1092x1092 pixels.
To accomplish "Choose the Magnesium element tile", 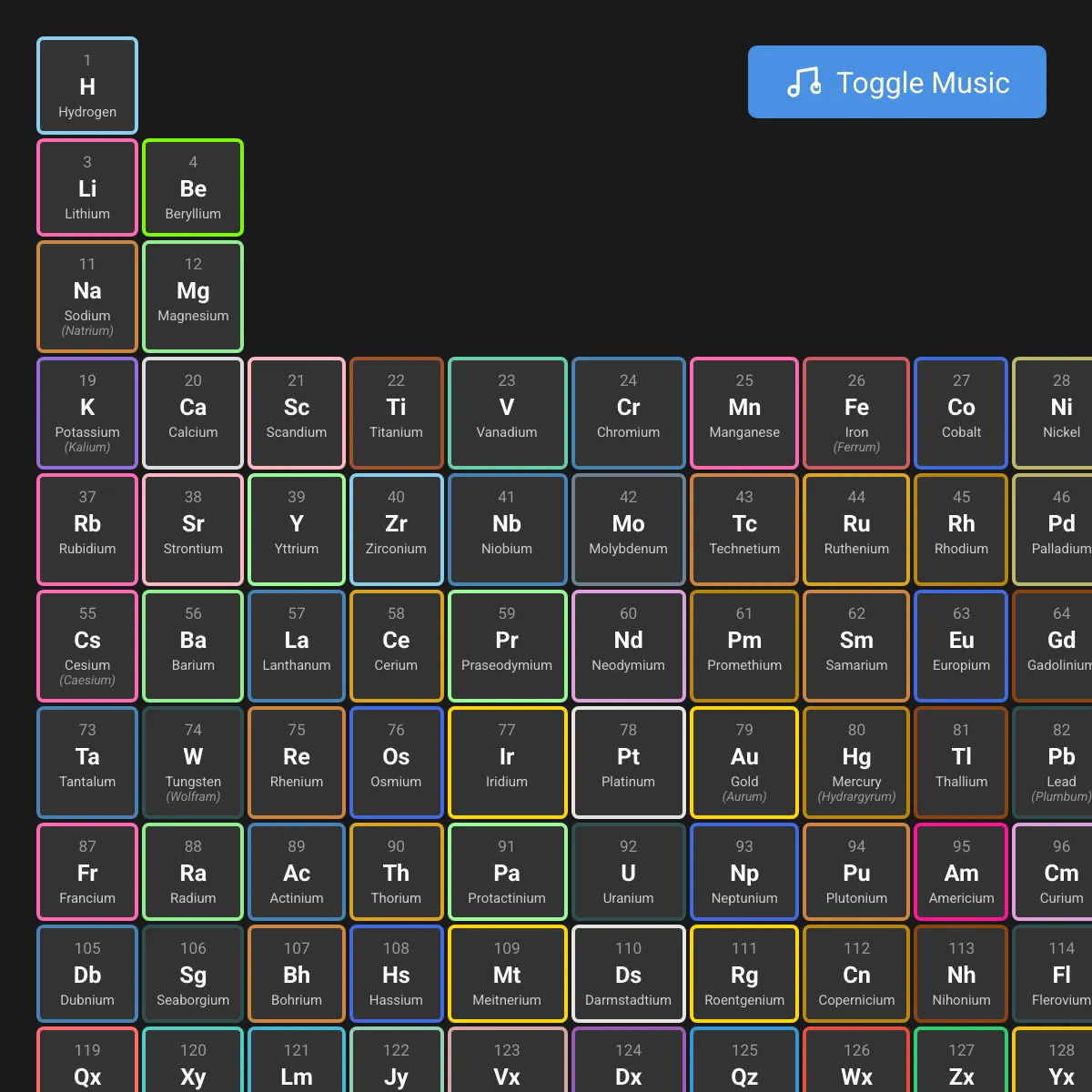I will click(x=193, y=297).
